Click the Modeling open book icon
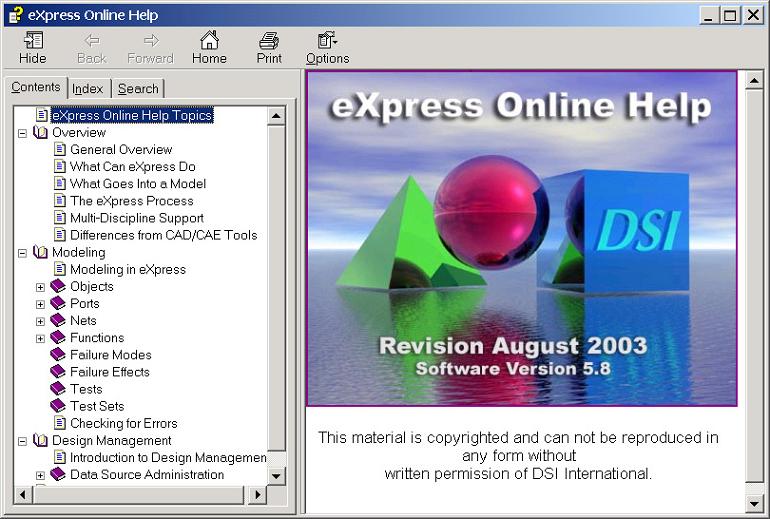Image resolution: width=770 pixels, height=519 pixels. tap(40, 252)
